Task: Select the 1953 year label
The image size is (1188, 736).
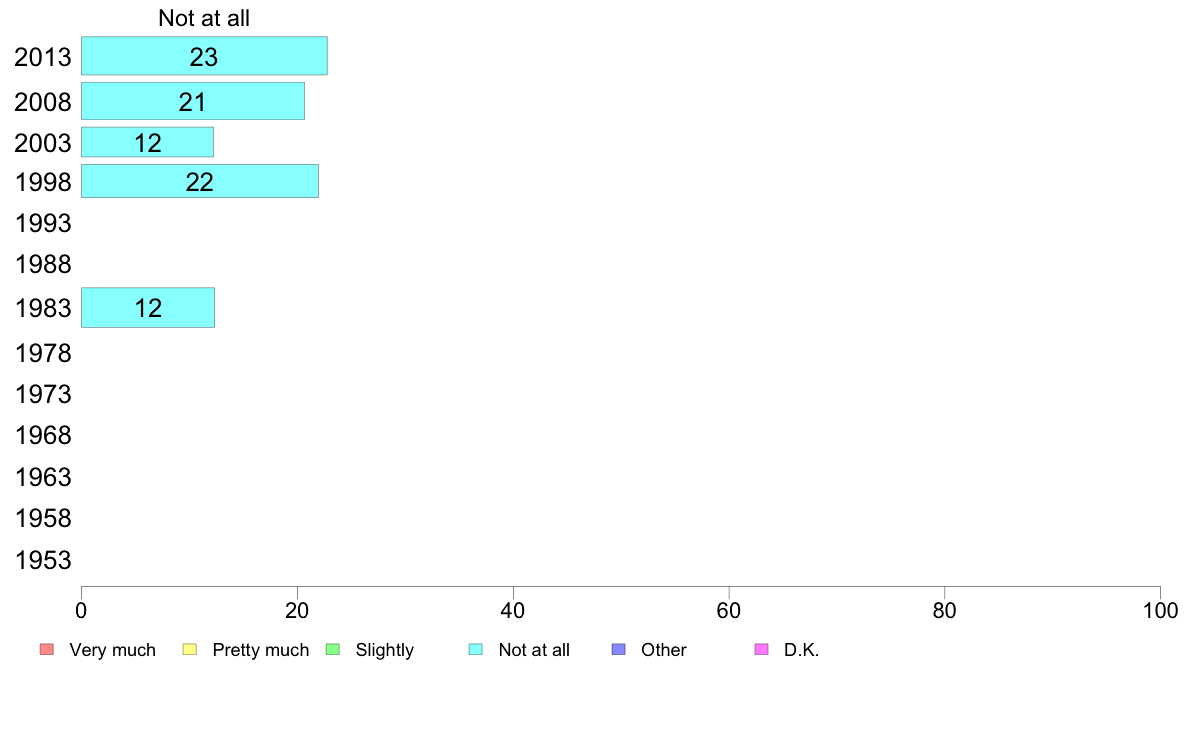Action: (43, 560)
